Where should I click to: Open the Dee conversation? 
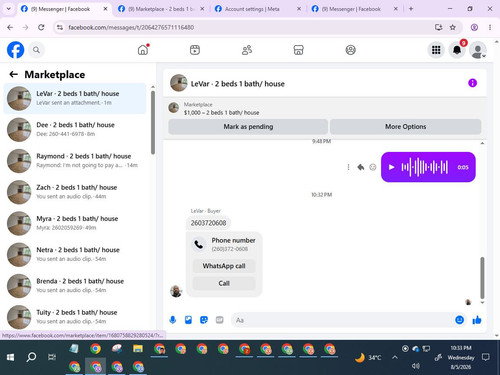(x=75, y=130)
